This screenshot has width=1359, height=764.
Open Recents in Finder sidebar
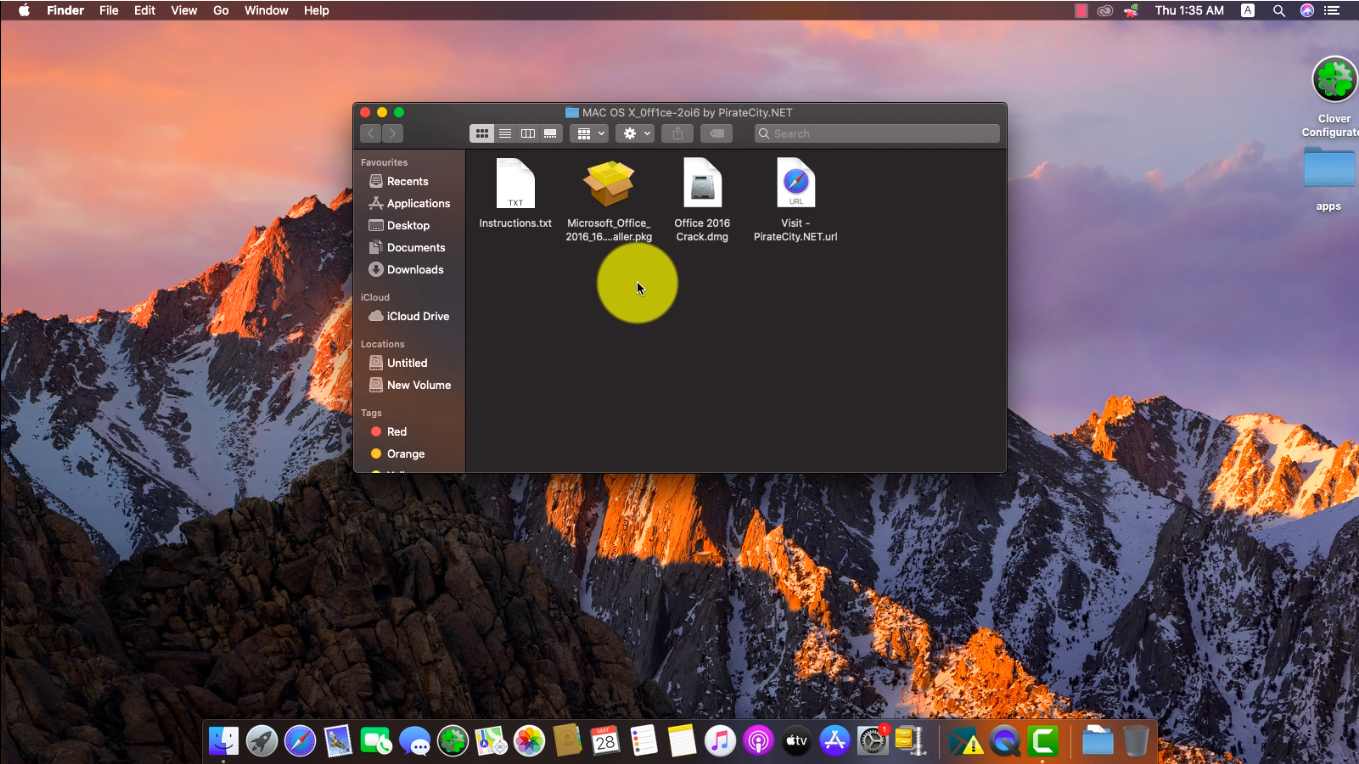(408, 181)
